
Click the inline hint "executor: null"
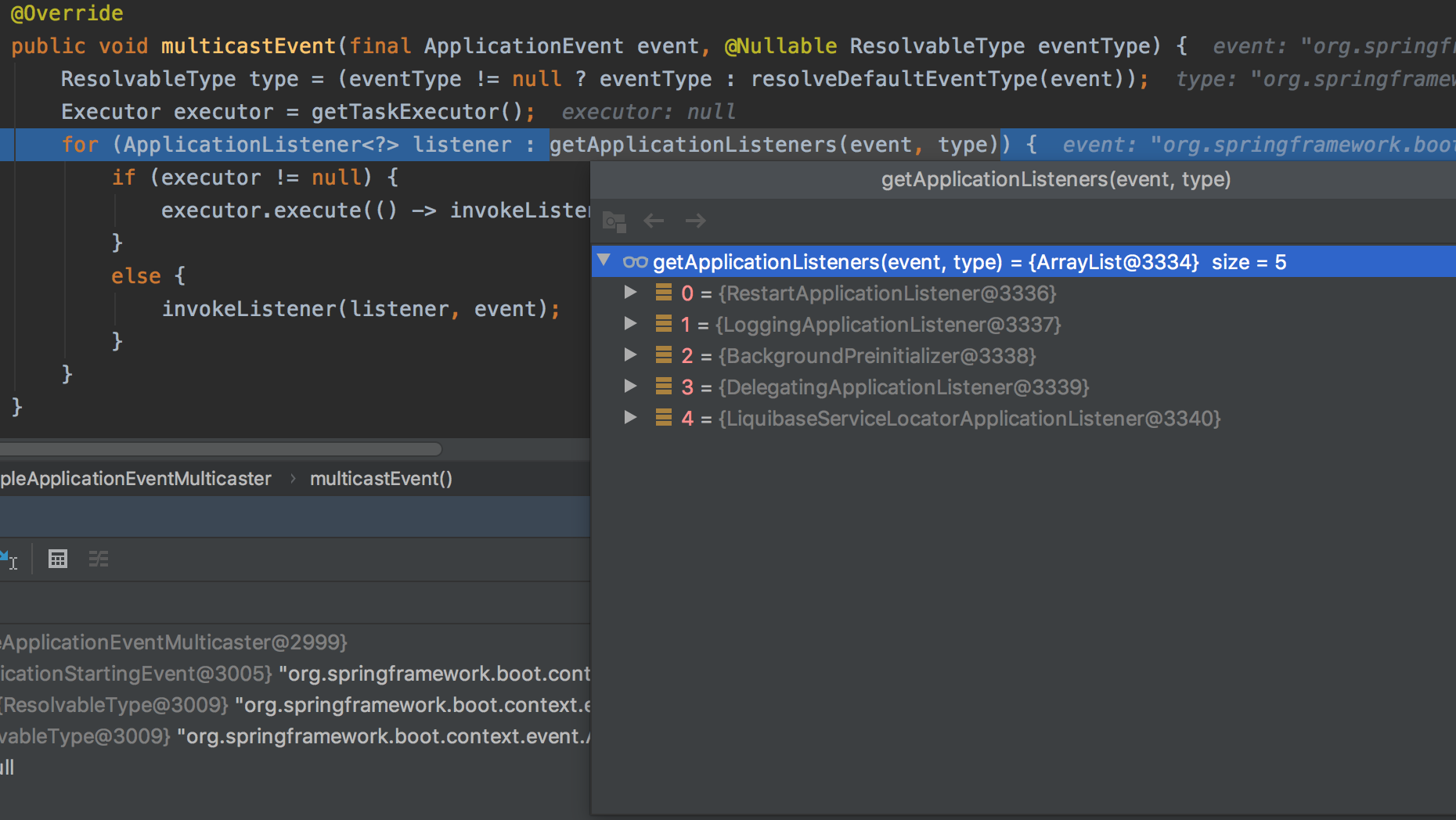point(649,112)
